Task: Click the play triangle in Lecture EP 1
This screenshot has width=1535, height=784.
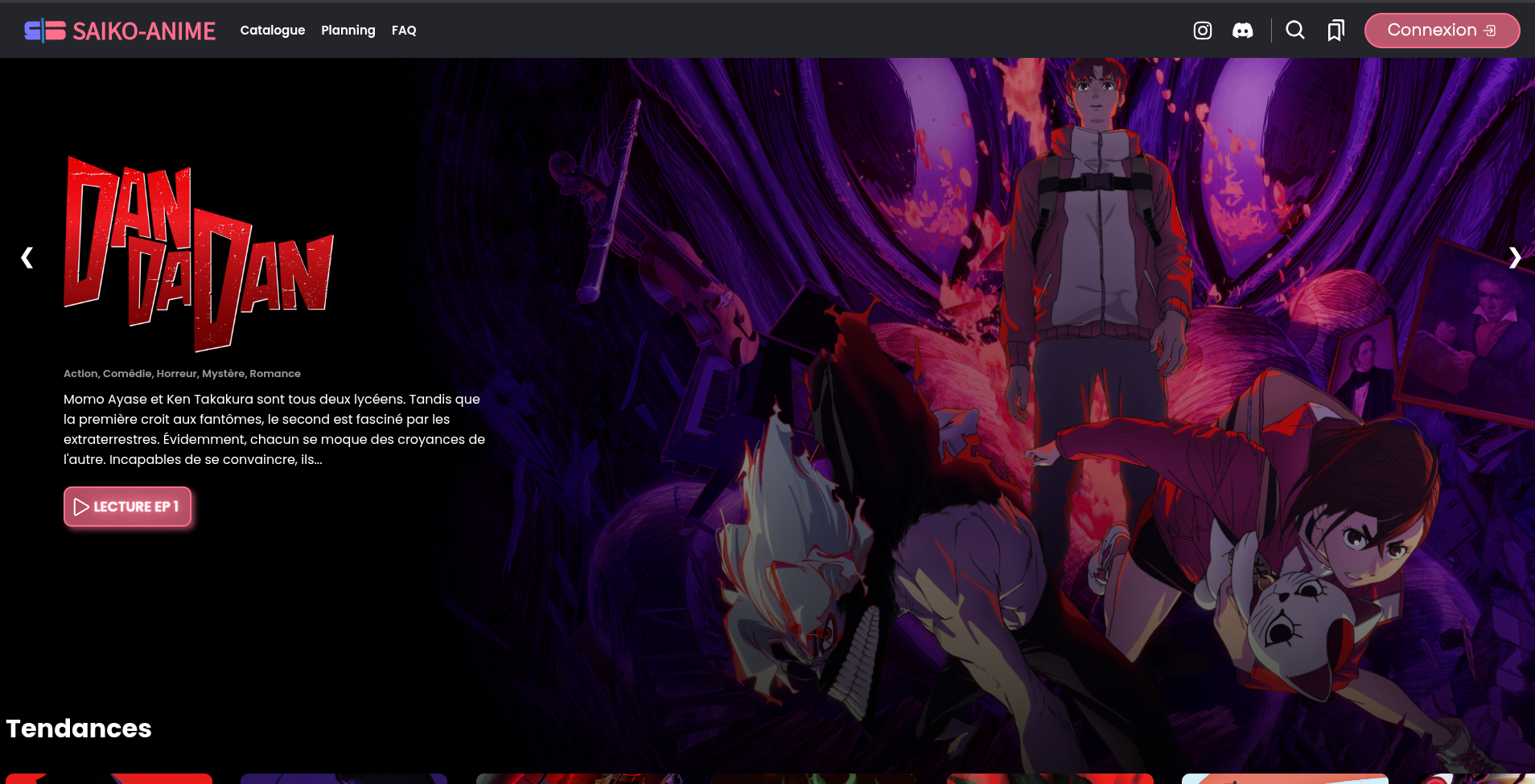Action: pos(81,507)
